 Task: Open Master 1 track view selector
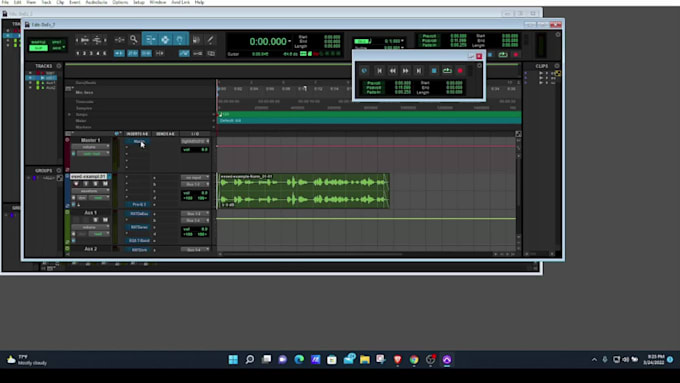[x=90, y=147]
